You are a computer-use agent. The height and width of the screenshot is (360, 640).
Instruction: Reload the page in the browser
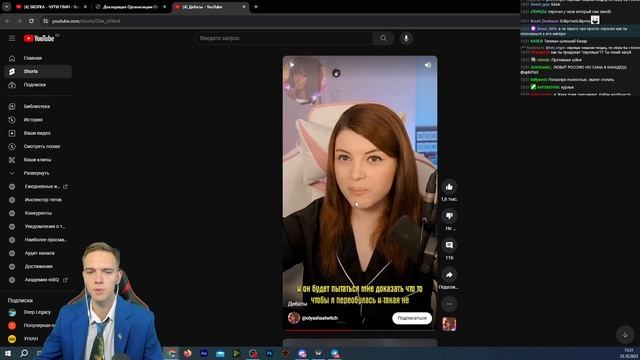(31, 21)
